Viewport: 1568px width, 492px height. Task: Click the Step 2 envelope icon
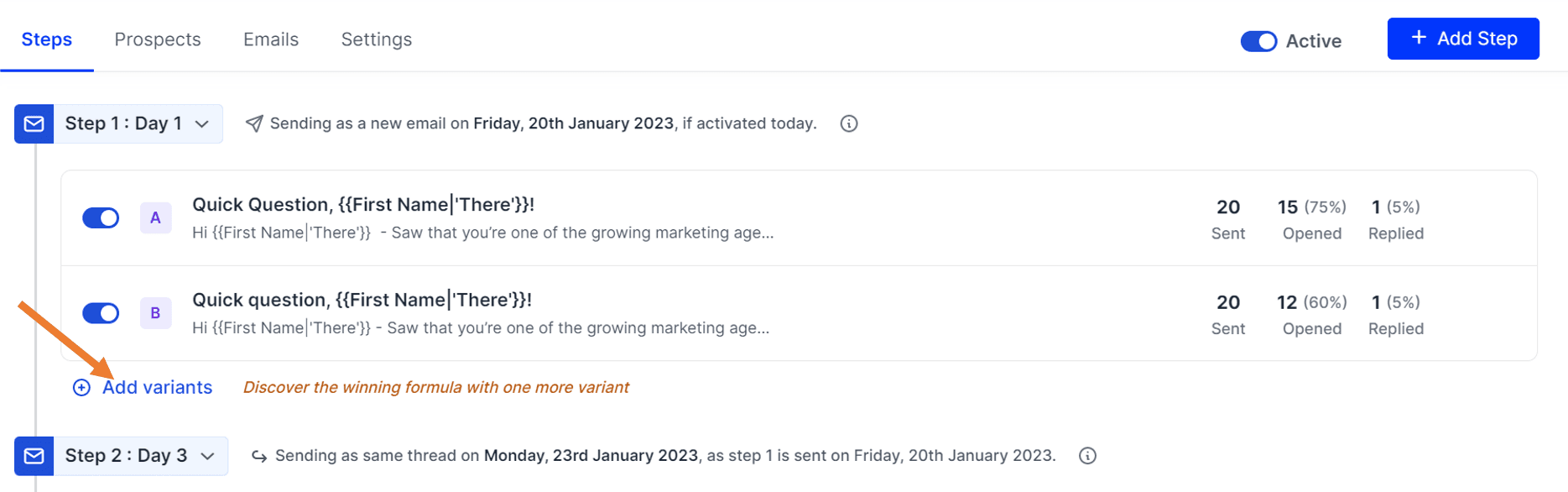[34, 456]
